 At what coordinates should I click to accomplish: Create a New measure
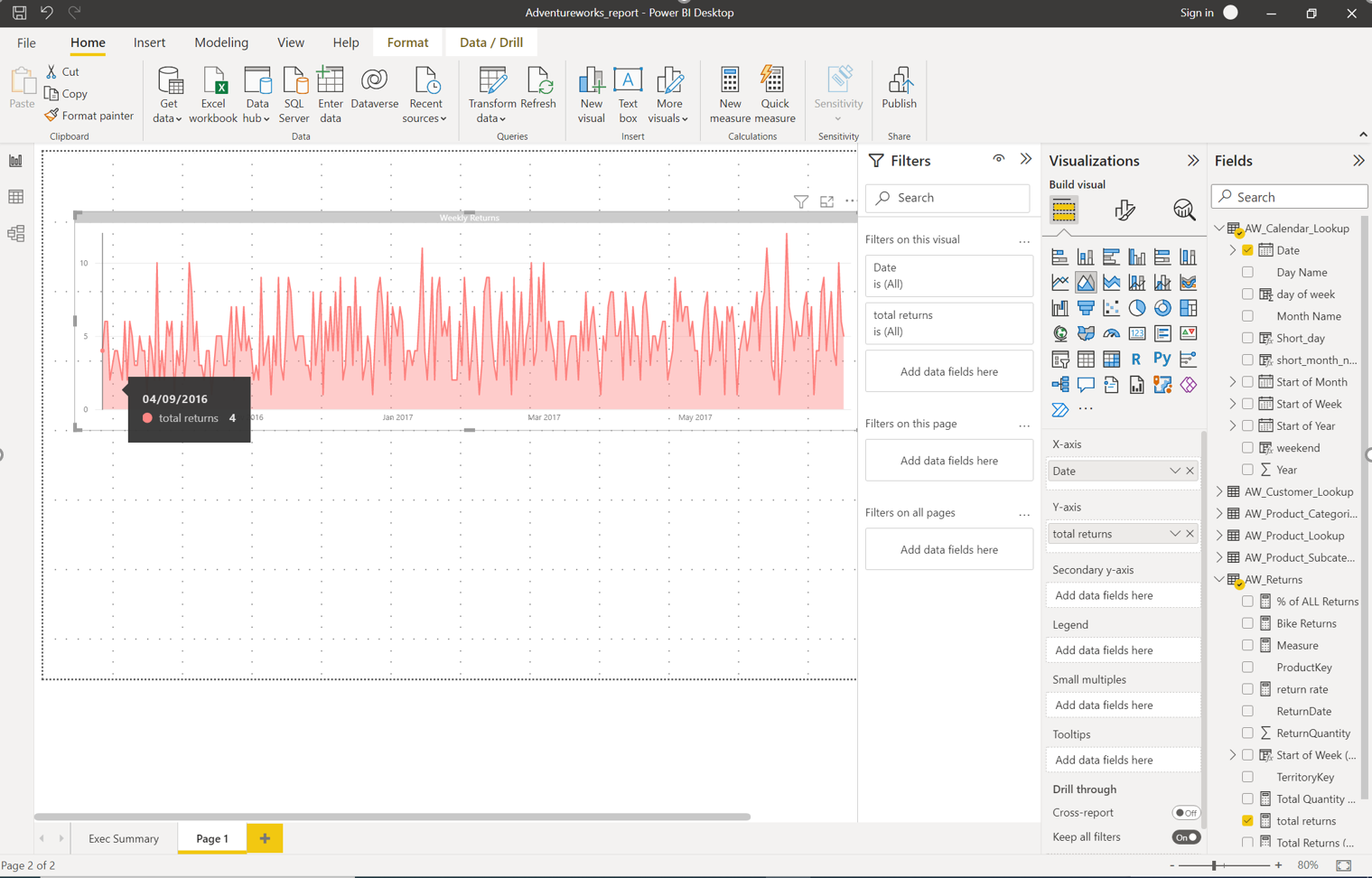[730, 95]
